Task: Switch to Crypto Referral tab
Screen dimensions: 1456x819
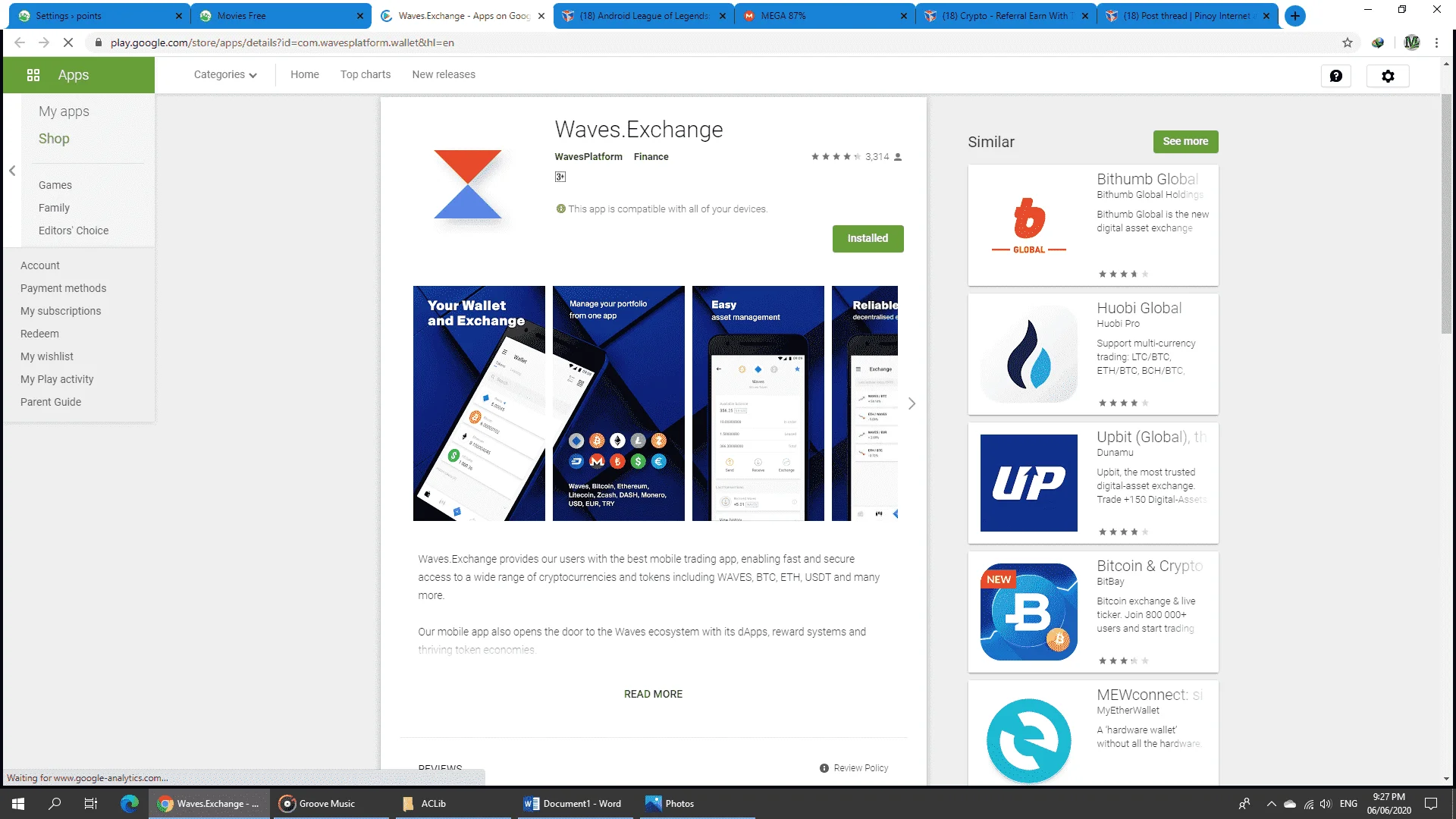Action: tap(1006, 16)
